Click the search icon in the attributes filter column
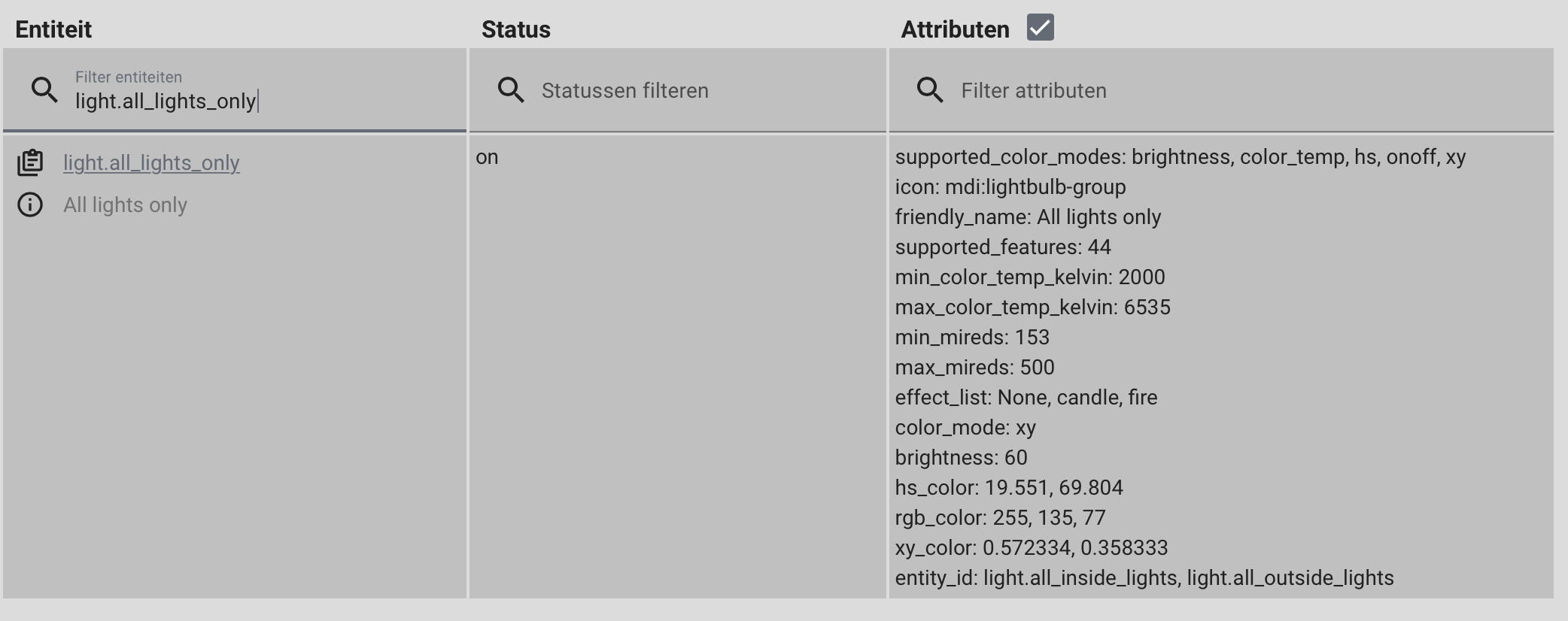Image resolution: width=1568 pixels, height=621 pixels. [930, 89]
